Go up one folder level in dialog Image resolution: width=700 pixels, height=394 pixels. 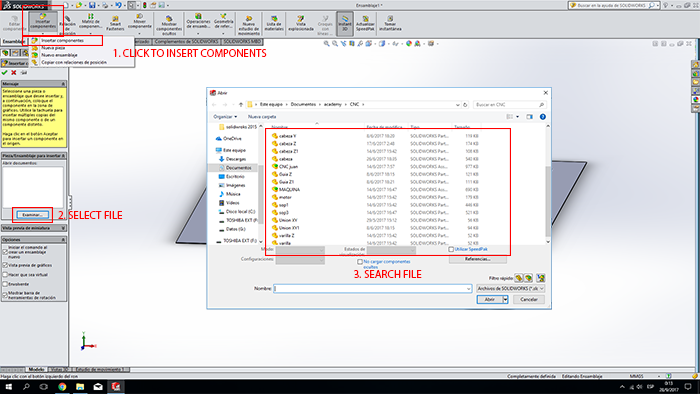(x=241, y=104)
